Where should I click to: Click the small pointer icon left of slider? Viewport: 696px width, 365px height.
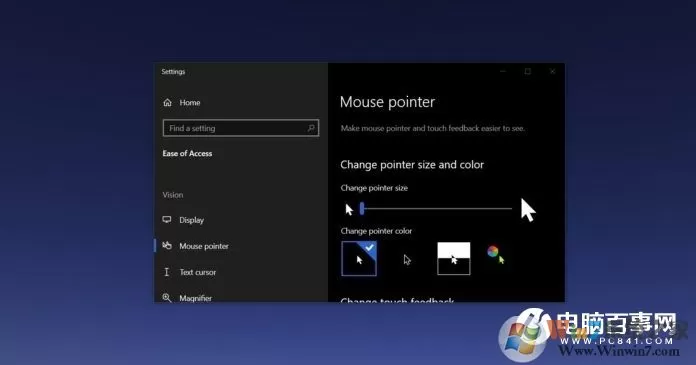(349, 209)
